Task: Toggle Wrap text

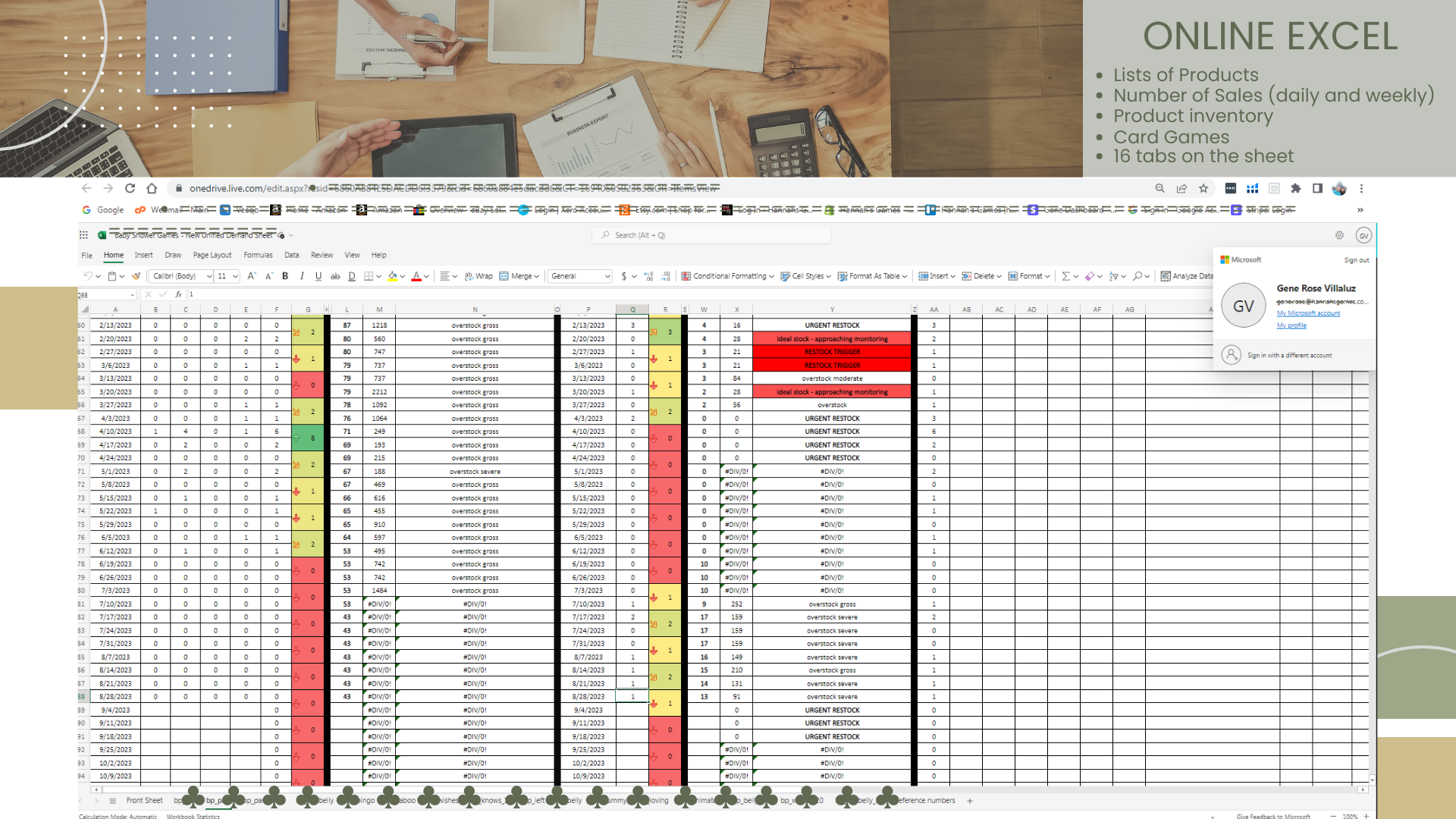Action: 479,276
